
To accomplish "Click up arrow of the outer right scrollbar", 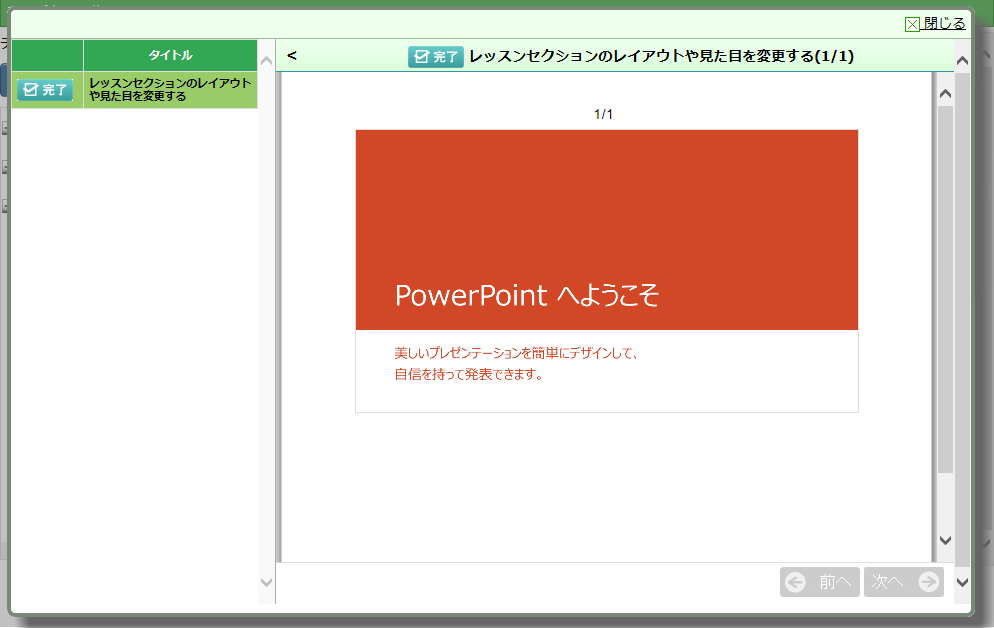I will 962,60.
